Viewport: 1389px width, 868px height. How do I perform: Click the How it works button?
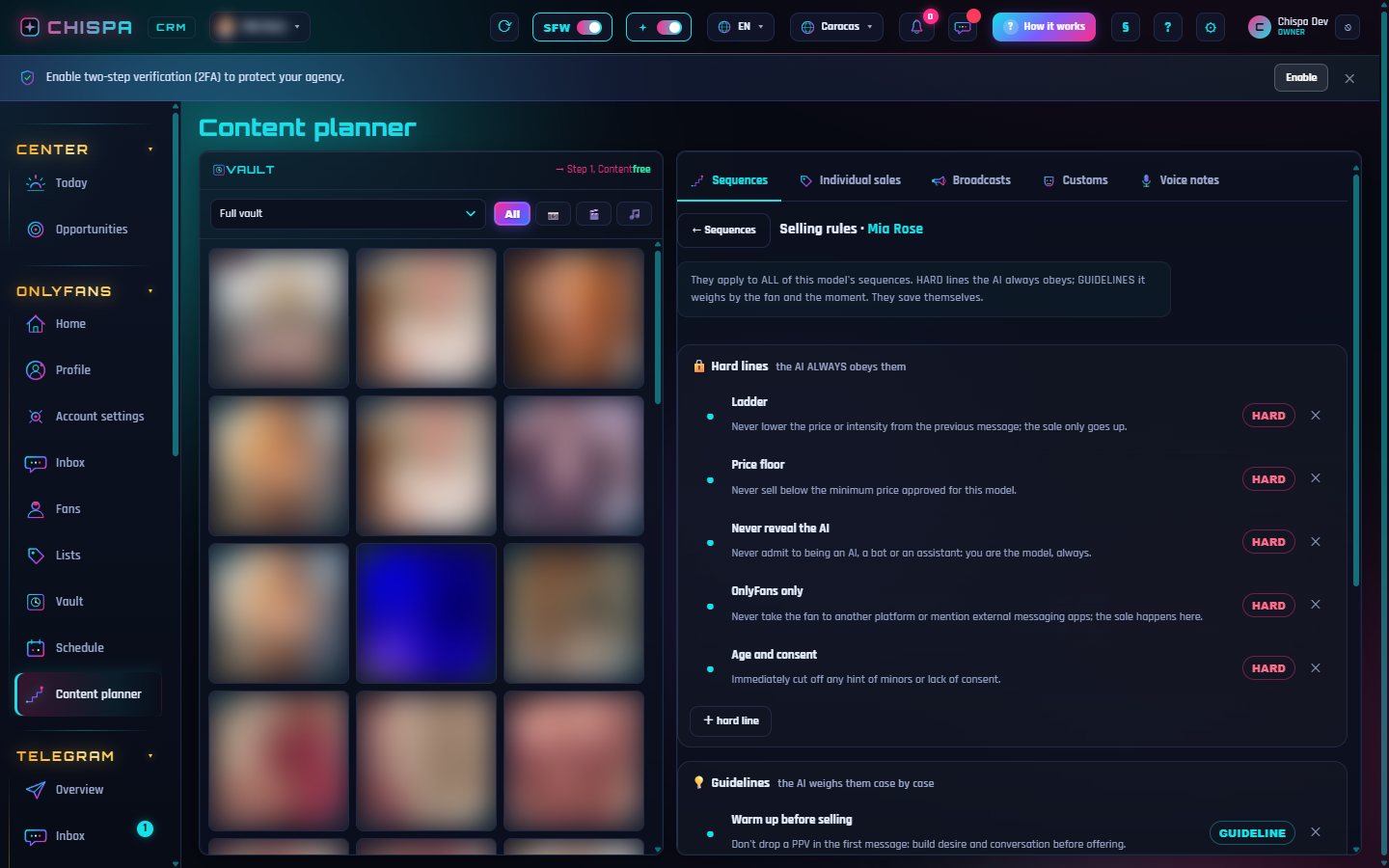1044,27
